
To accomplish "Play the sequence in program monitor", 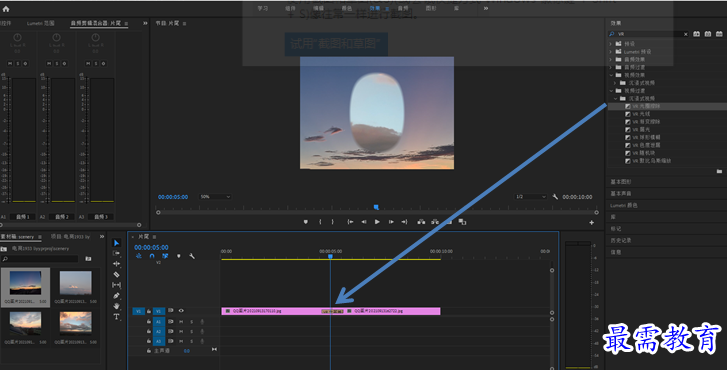I will click(x=377, y=222).
